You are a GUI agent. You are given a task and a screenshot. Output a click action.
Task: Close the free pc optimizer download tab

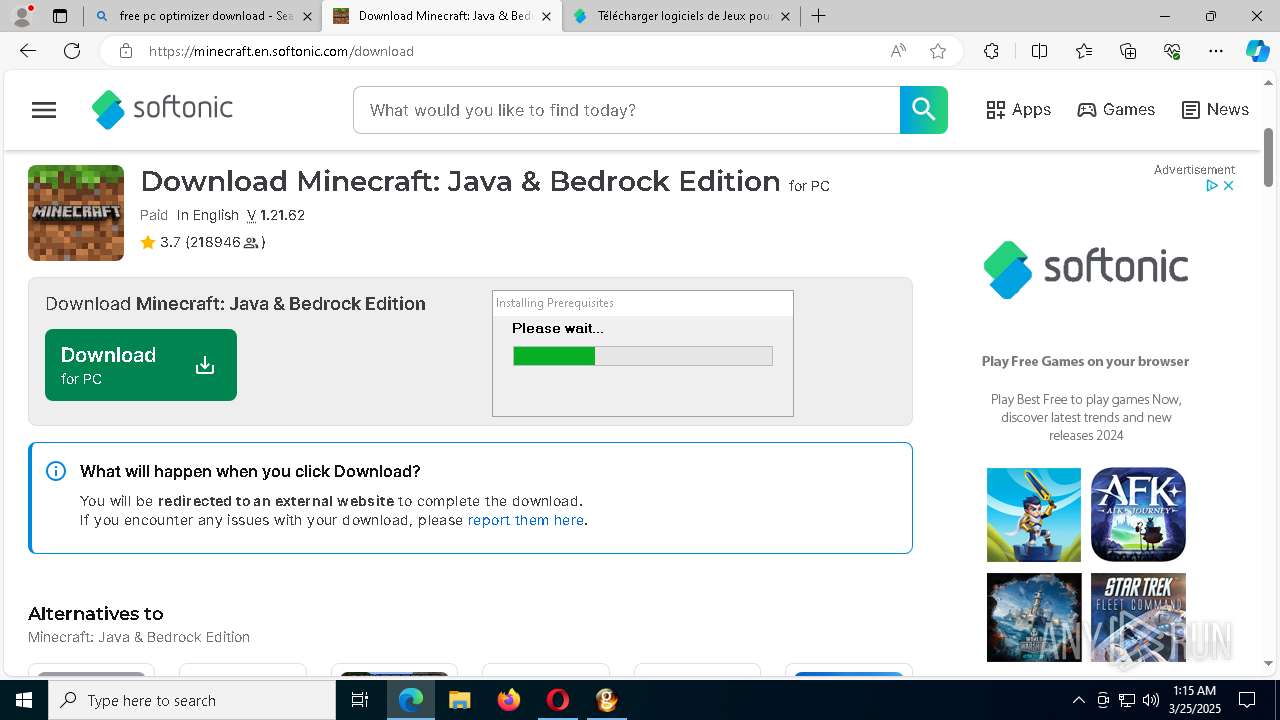(x=307, y=16)
